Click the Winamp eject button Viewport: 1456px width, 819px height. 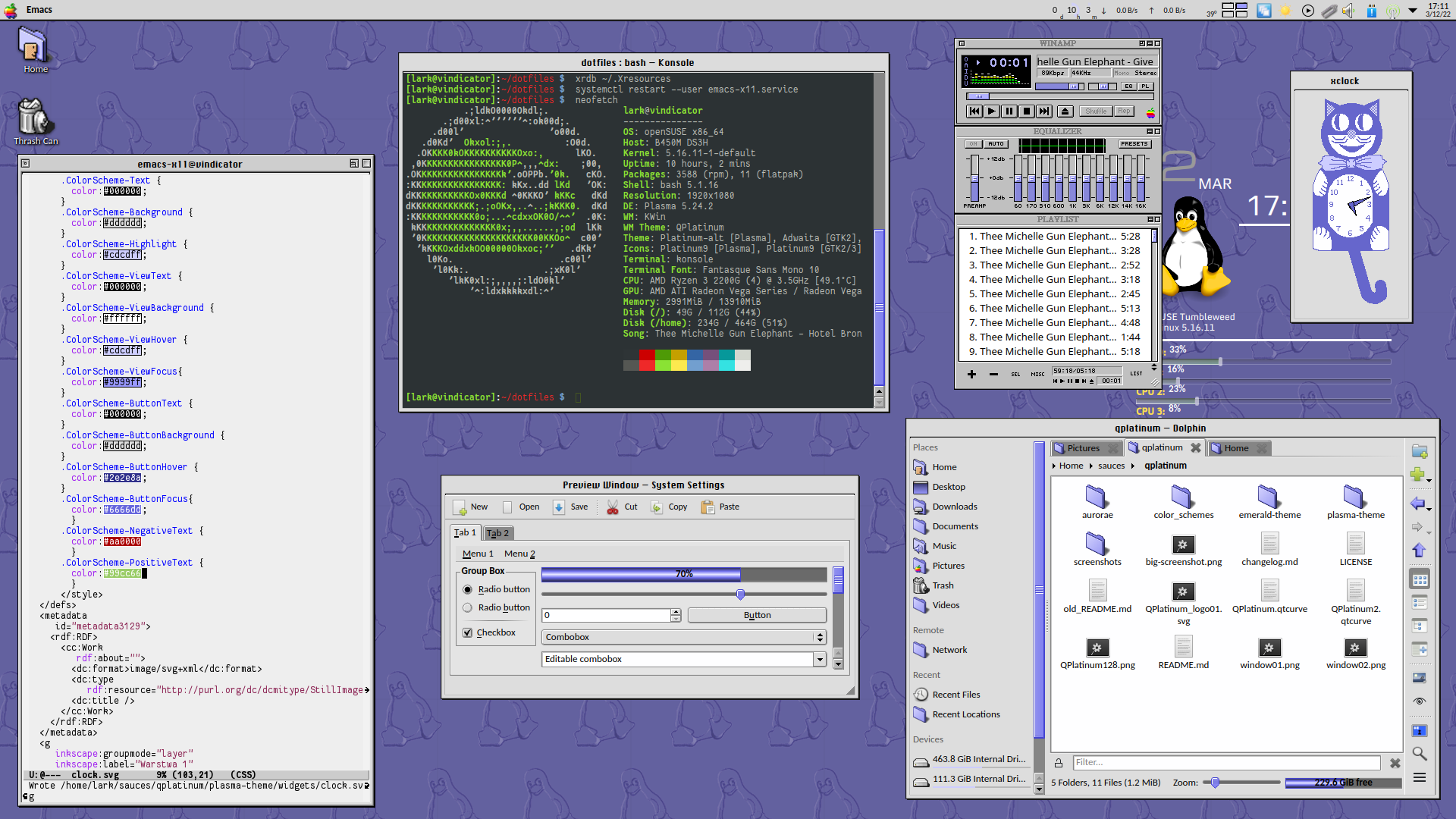1065,111
